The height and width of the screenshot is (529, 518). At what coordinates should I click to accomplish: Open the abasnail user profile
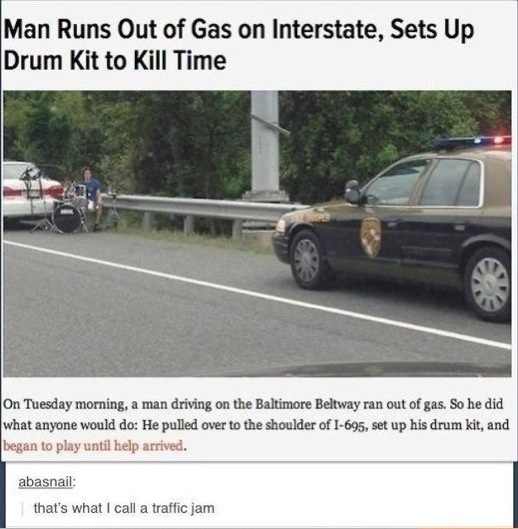pos(45,482)
